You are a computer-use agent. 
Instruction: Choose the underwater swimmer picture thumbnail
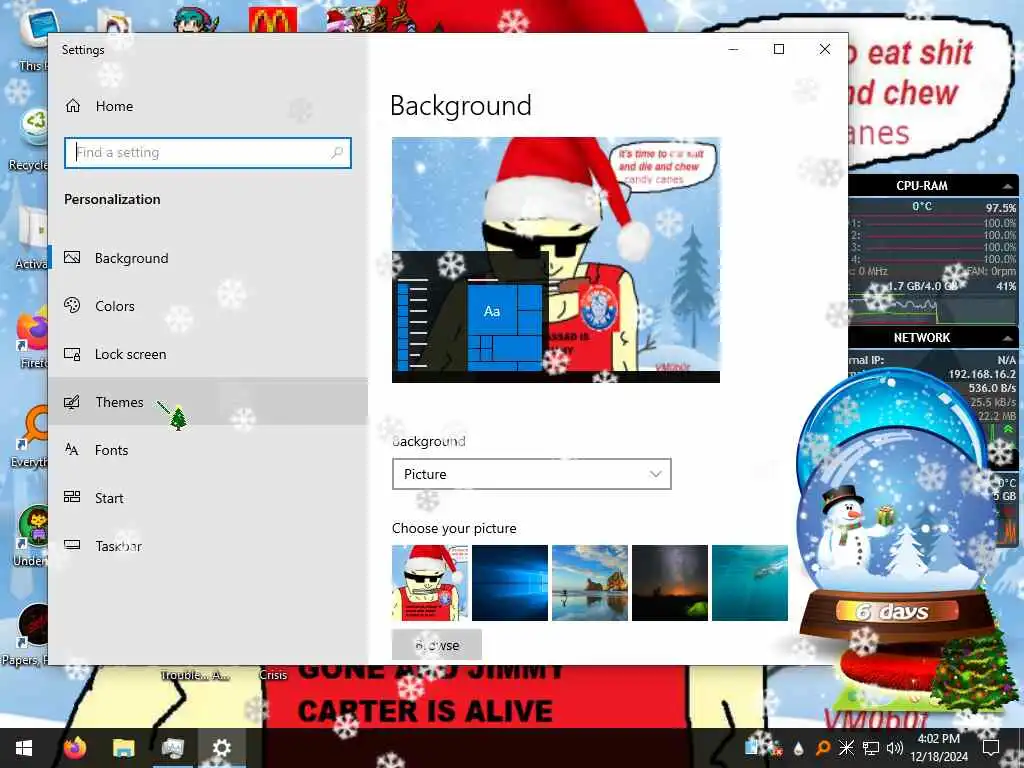point(750,583)
